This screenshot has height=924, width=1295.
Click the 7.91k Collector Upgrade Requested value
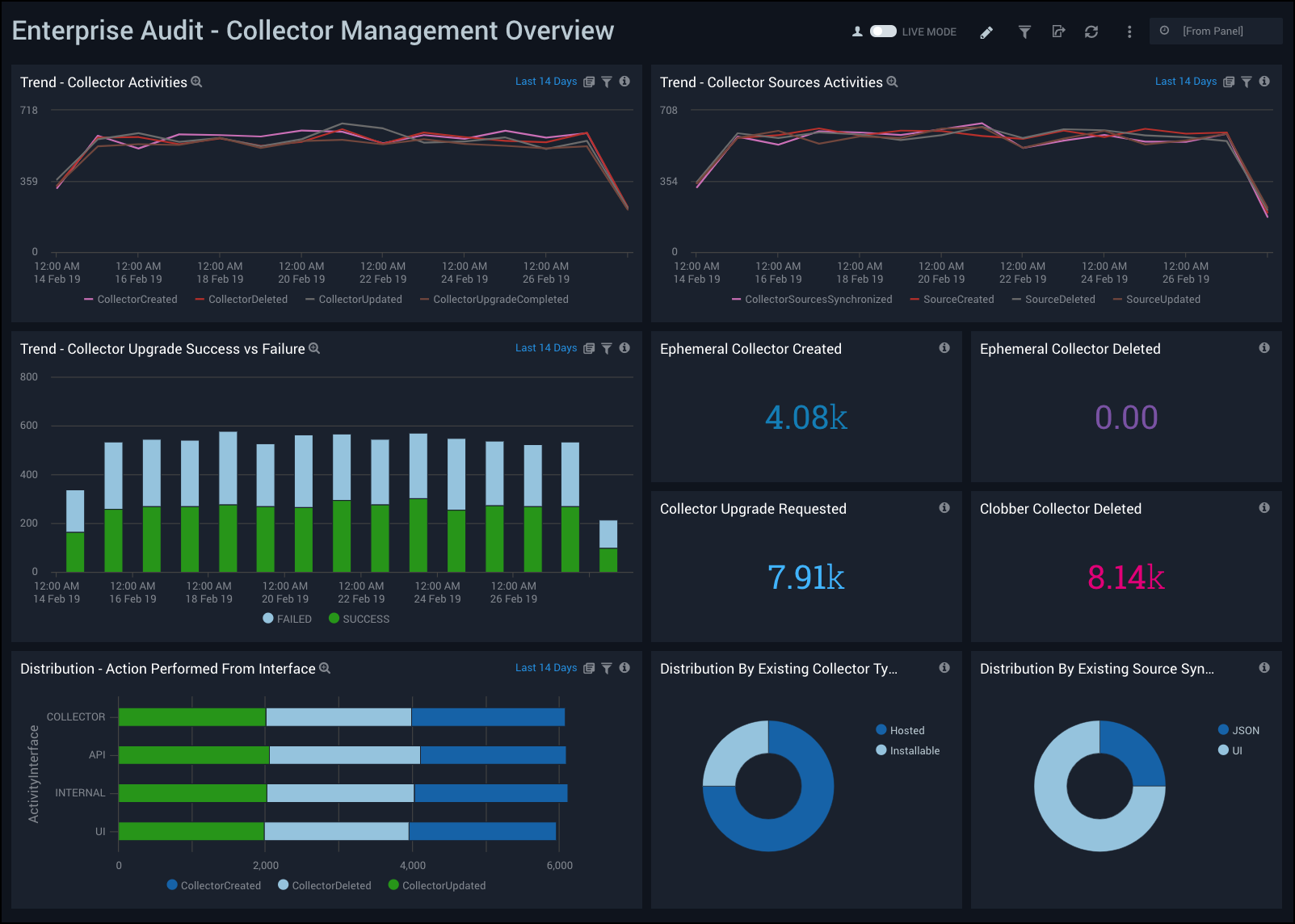point(805,577)
